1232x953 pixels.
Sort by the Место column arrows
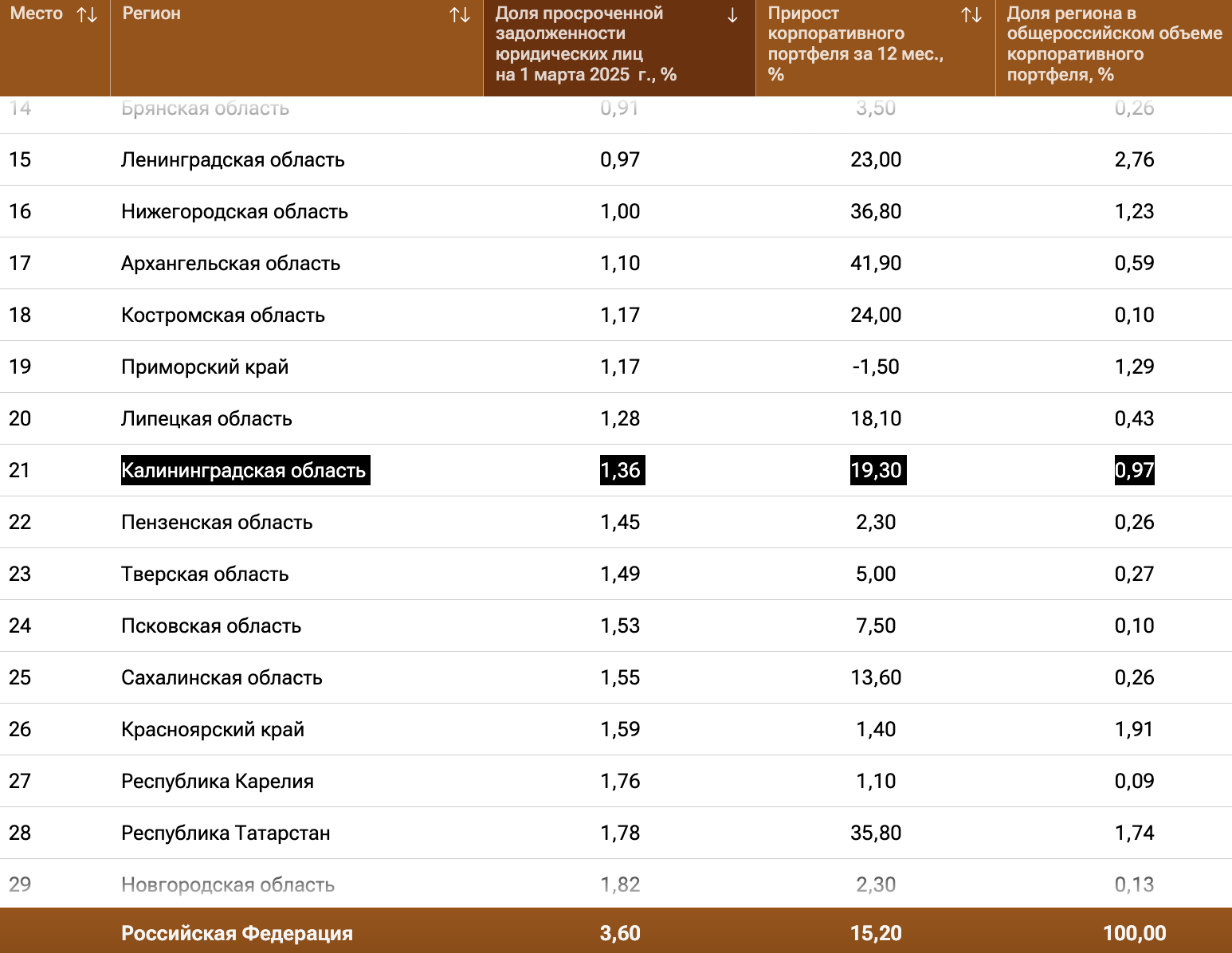87,14
